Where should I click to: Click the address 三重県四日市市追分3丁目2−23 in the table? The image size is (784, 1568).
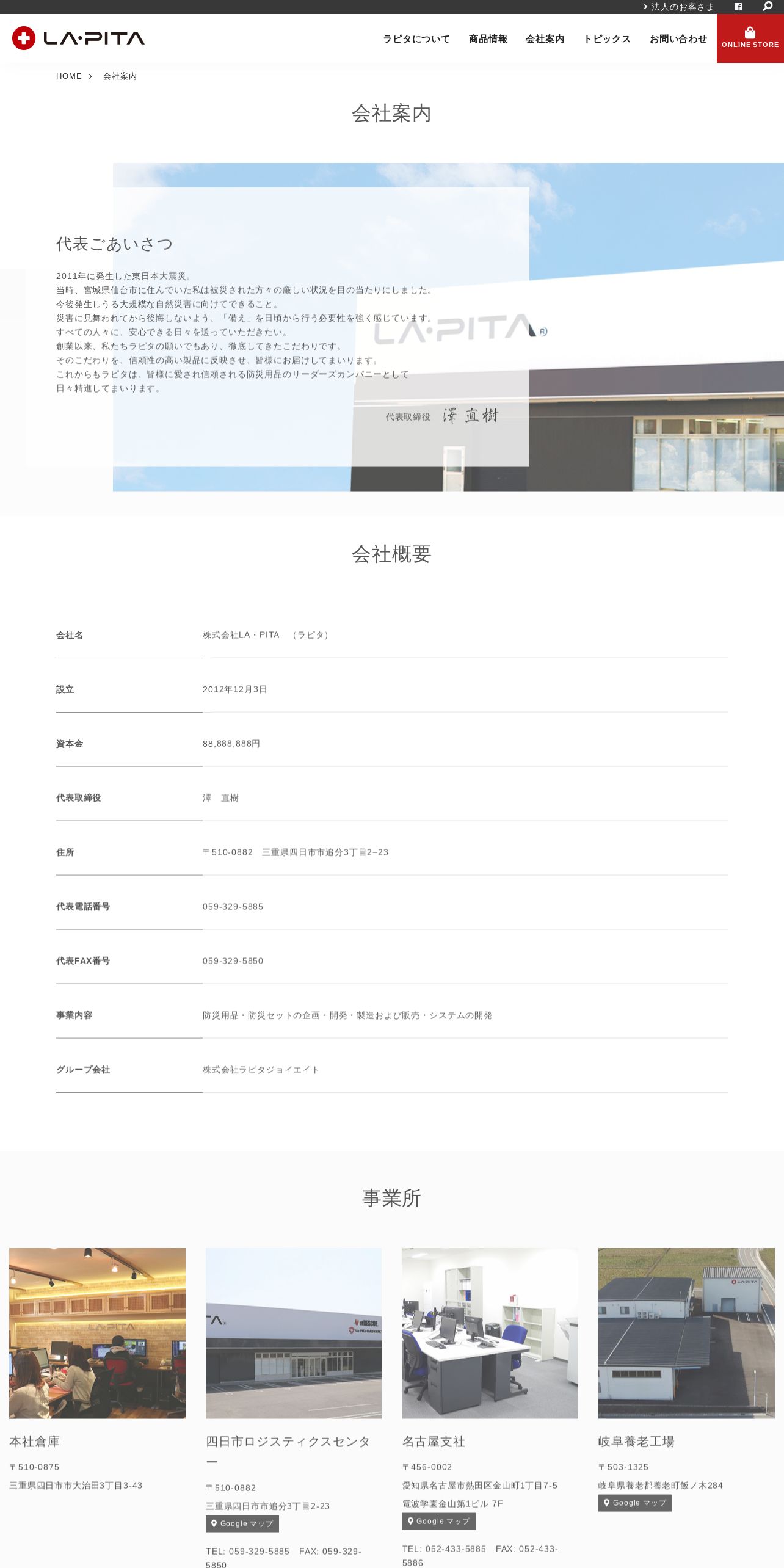(325, 852)
